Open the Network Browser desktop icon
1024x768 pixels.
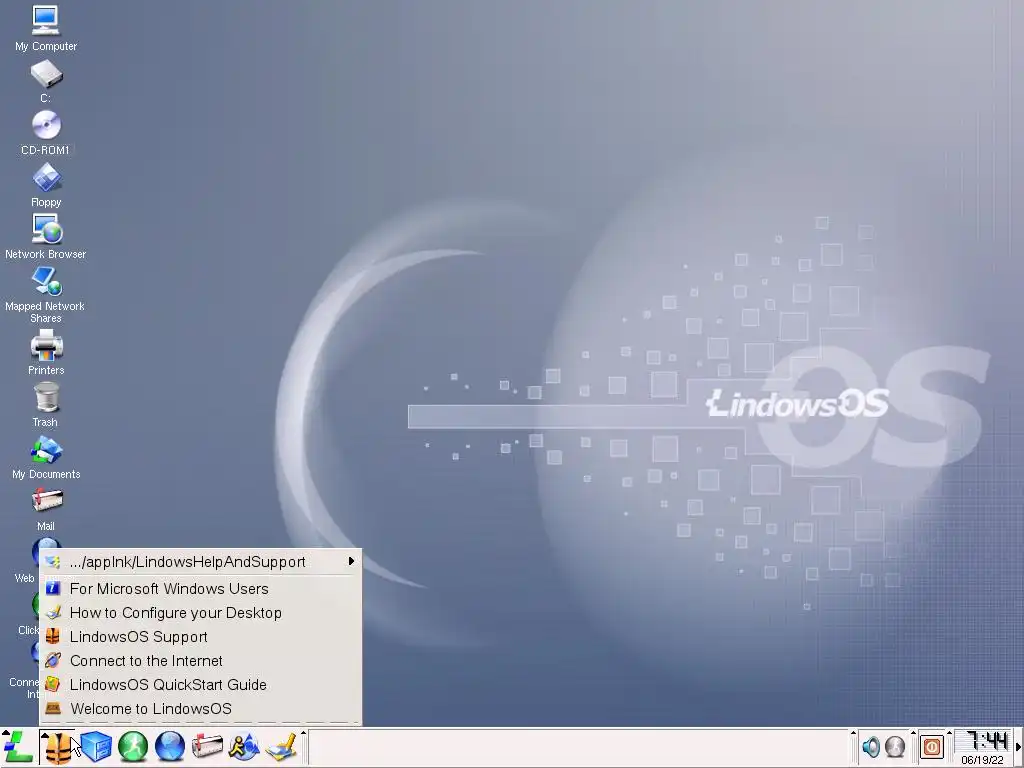tap(46, 236)
